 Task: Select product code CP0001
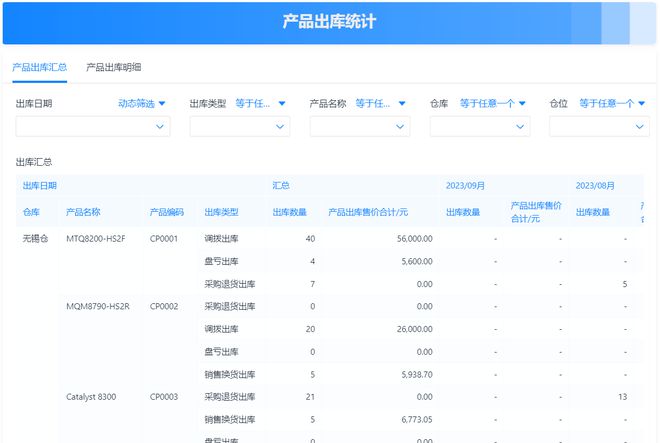pos(164,239)
